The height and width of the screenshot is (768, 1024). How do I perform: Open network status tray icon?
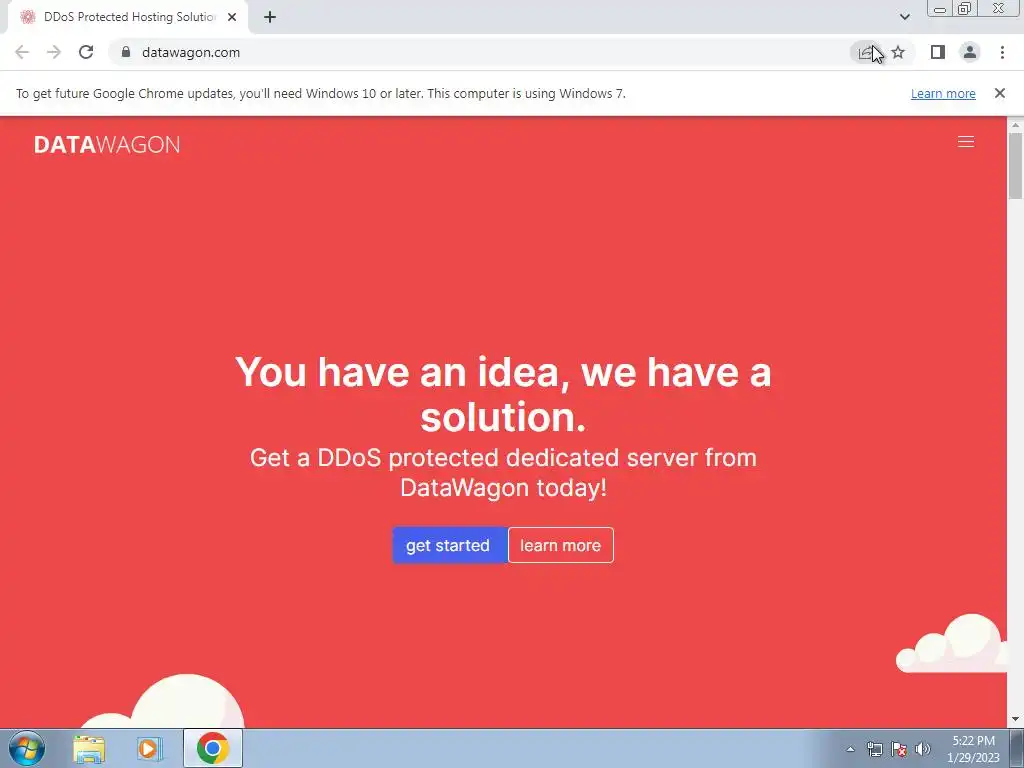coord(874,749)
